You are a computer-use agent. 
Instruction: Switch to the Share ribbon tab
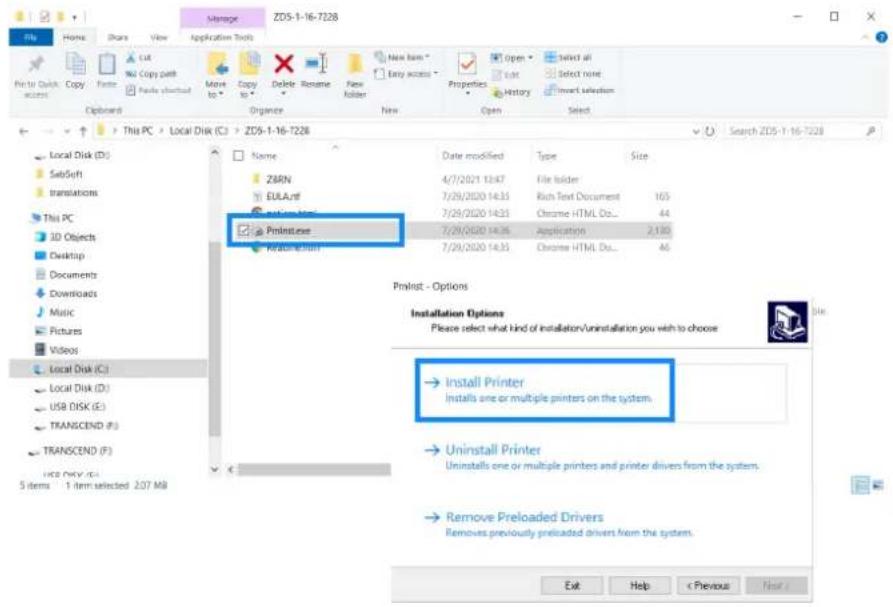(x=117, y=37)
